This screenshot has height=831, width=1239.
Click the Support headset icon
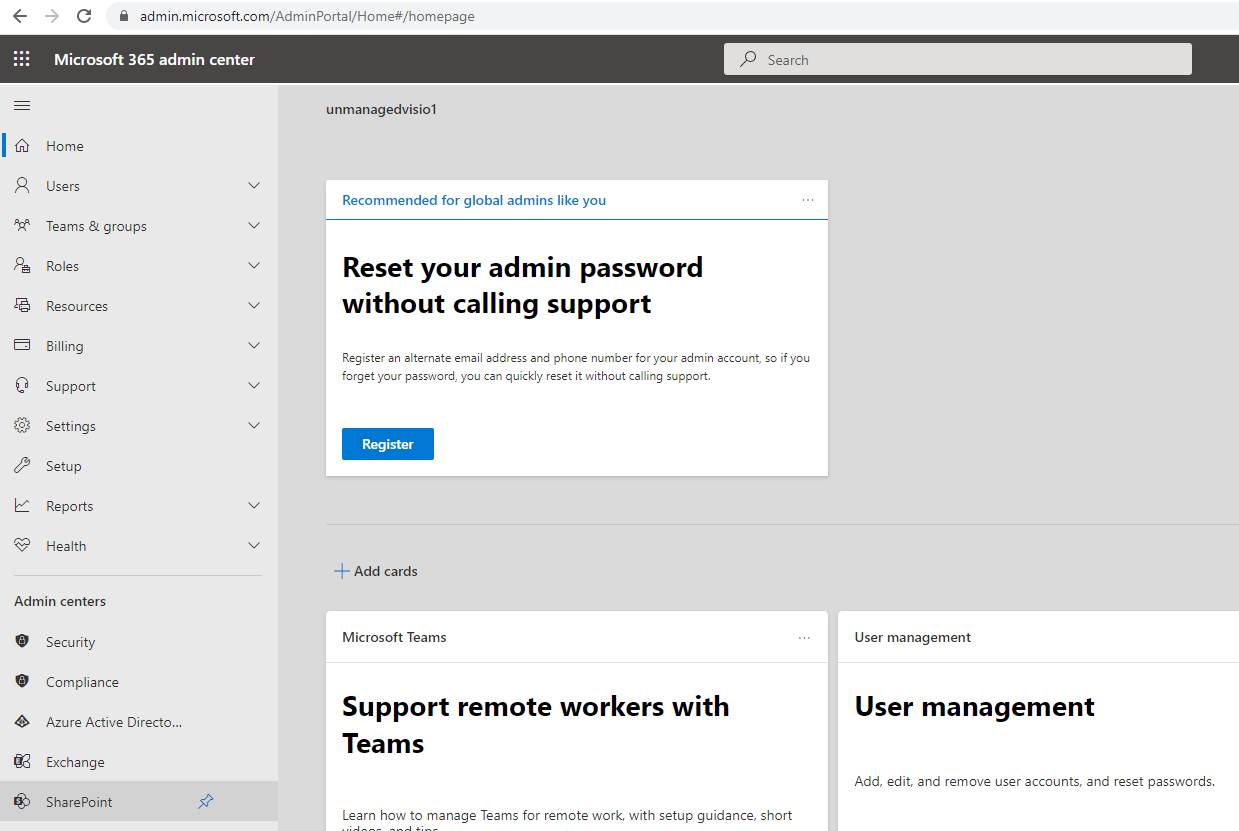(22, 385)
